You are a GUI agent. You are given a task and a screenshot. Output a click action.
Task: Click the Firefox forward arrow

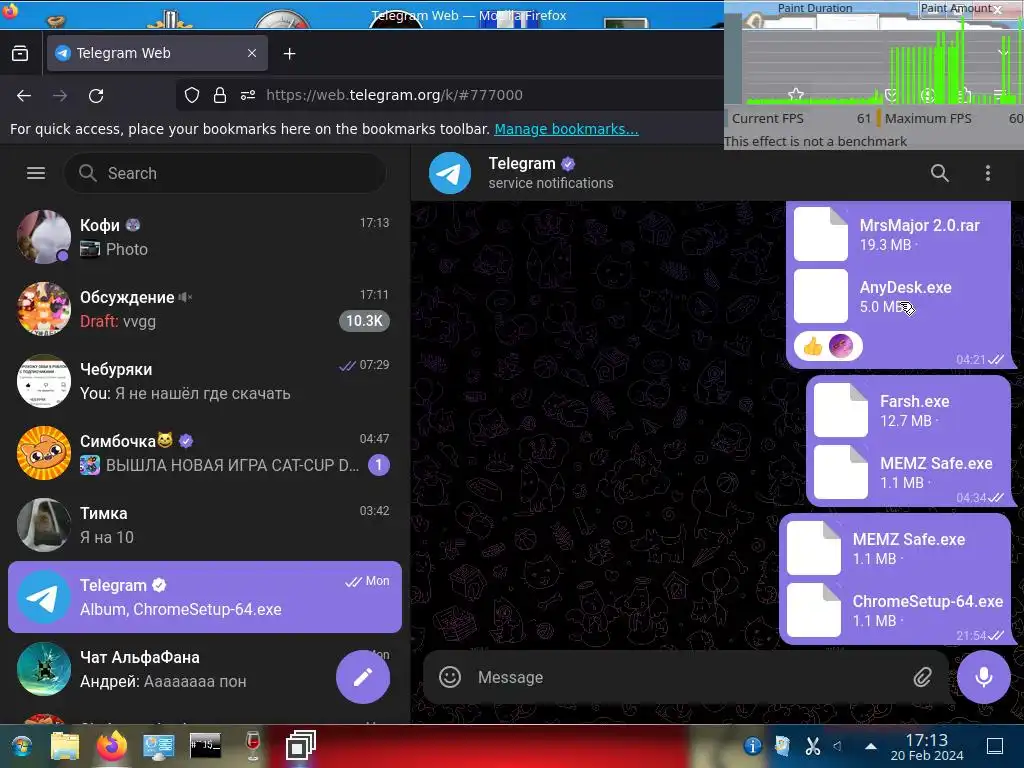pos(60,96)
